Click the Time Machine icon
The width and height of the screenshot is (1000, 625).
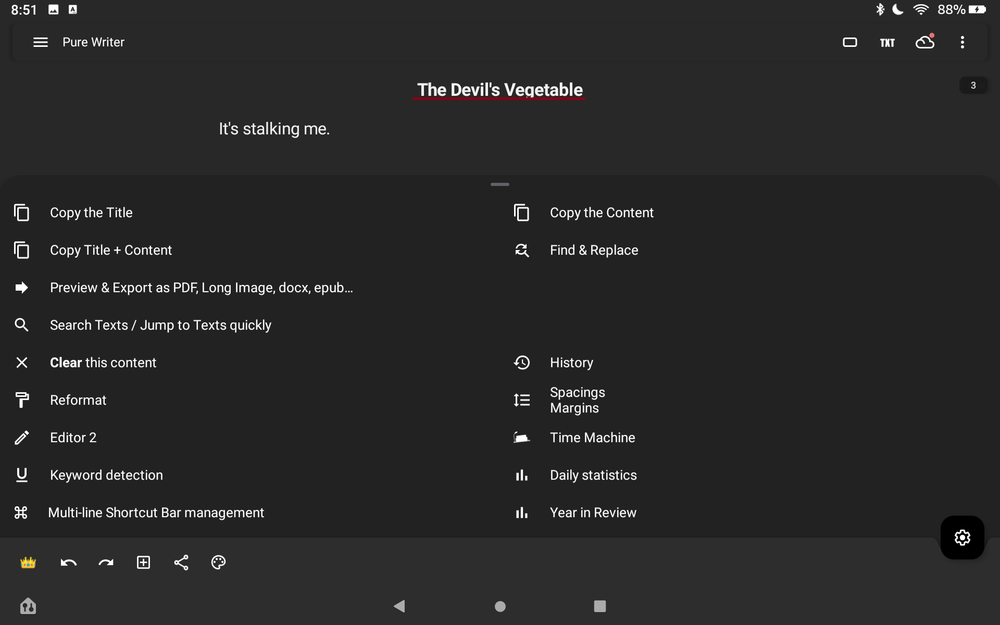pos(522,438)
